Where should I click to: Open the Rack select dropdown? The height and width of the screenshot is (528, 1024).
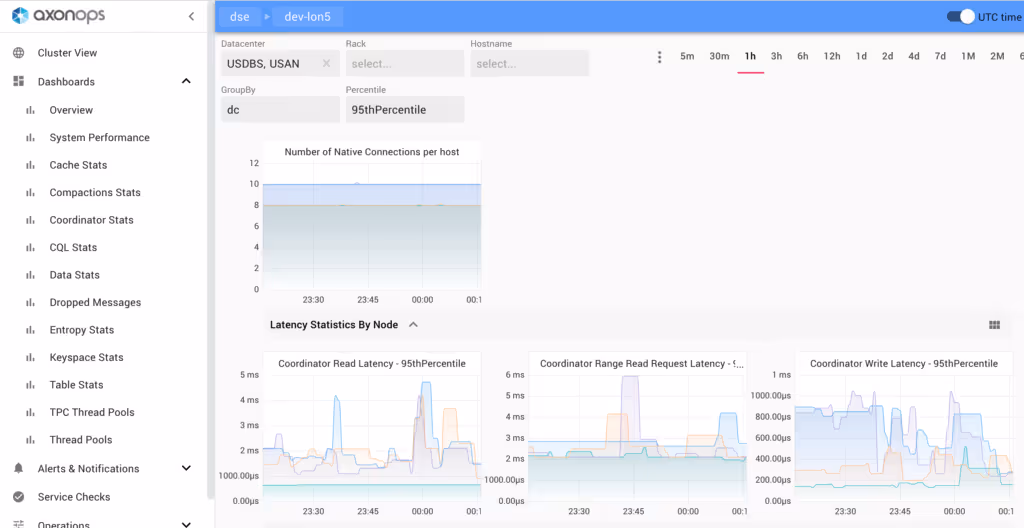(x=405, y=63)
